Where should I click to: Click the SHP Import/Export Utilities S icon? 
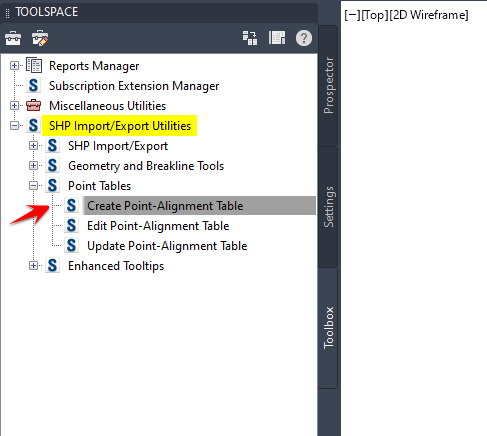[x=33, y=125]
